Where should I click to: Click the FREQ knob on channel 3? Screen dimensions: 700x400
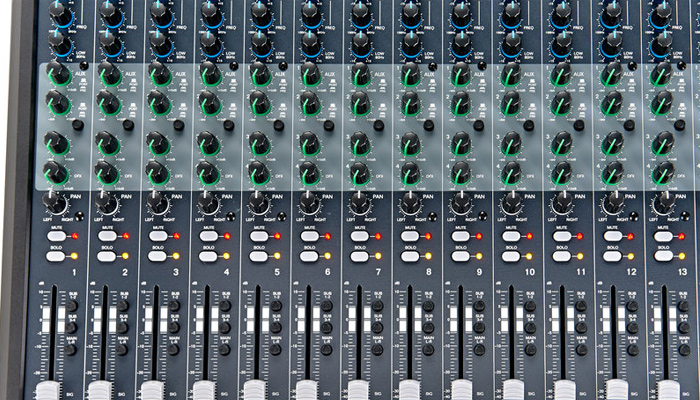pos(162,14)
